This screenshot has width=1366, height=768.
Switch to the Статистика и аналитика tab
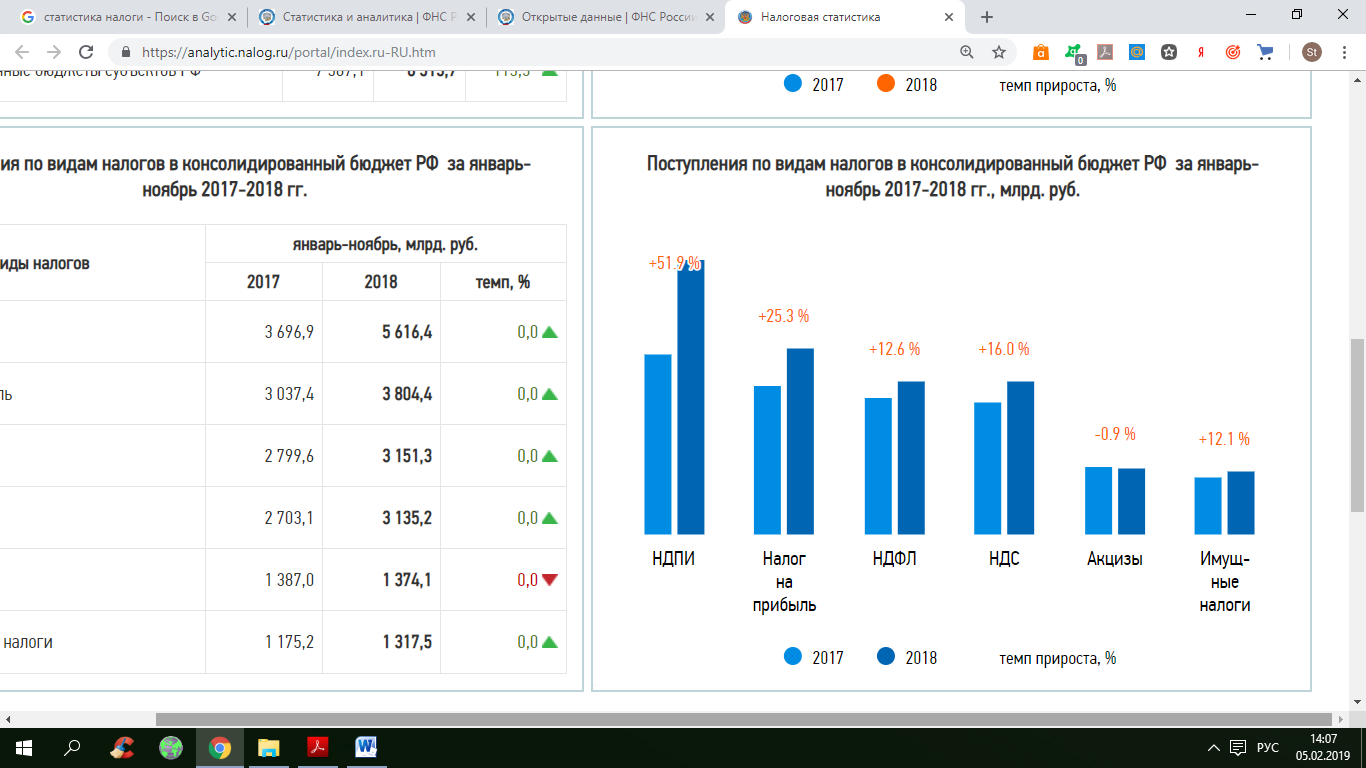pos(369,17)
